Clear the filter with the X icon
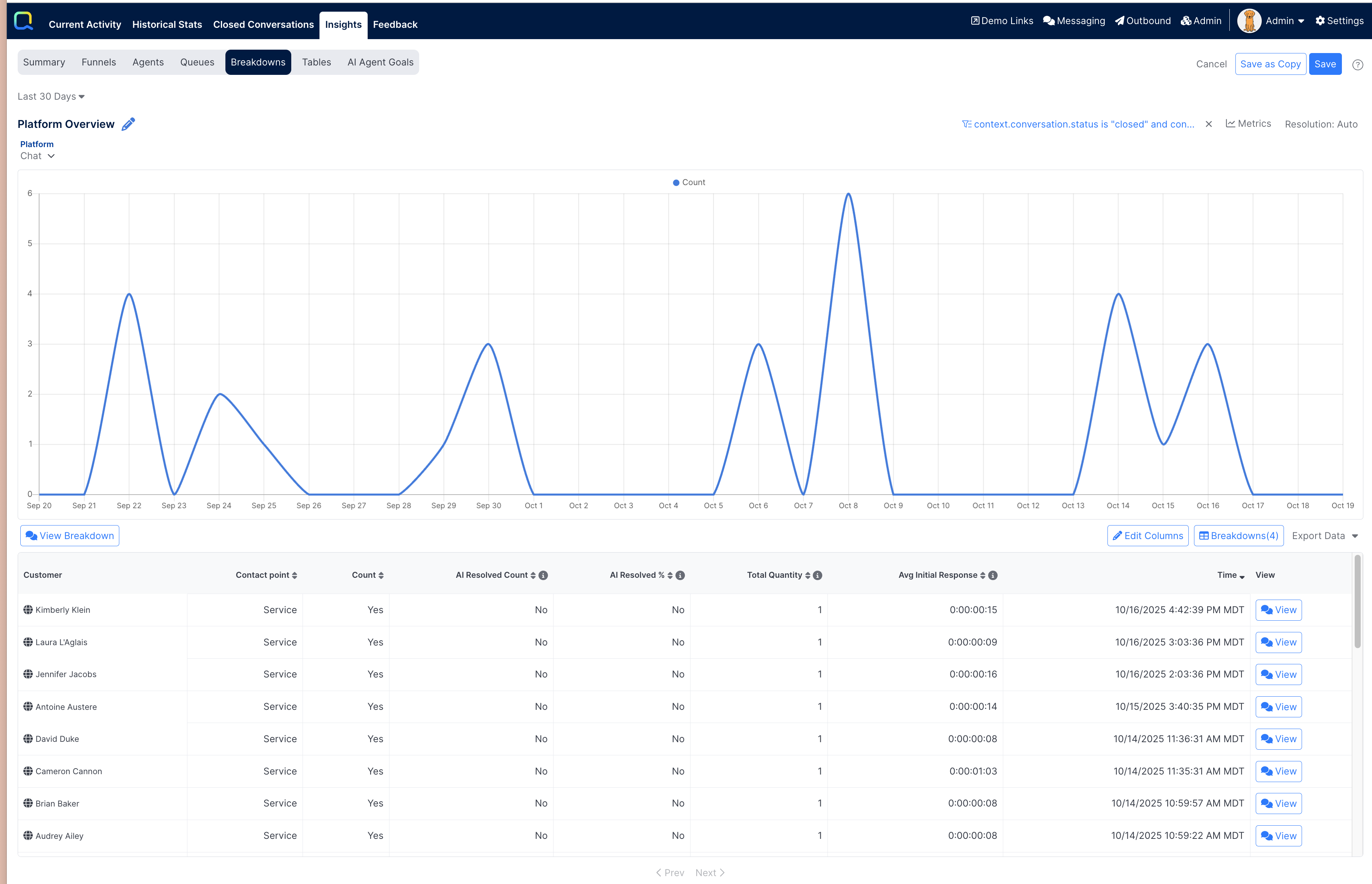 click(x=1208, y=124)
